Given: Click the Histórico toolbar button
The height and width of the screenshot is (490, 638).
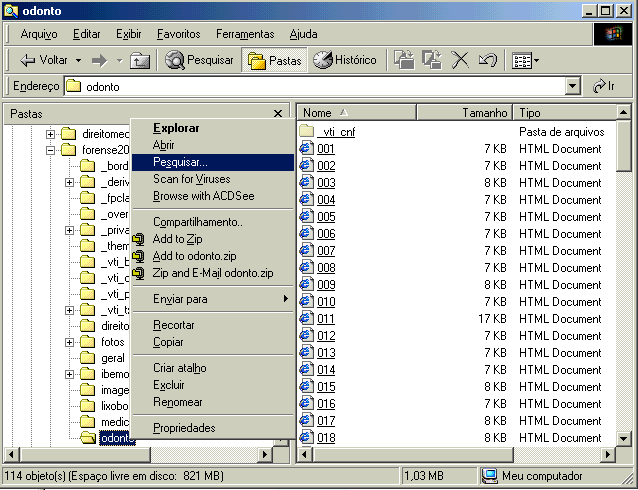Looking at the screenshot, I should (344, 60).
